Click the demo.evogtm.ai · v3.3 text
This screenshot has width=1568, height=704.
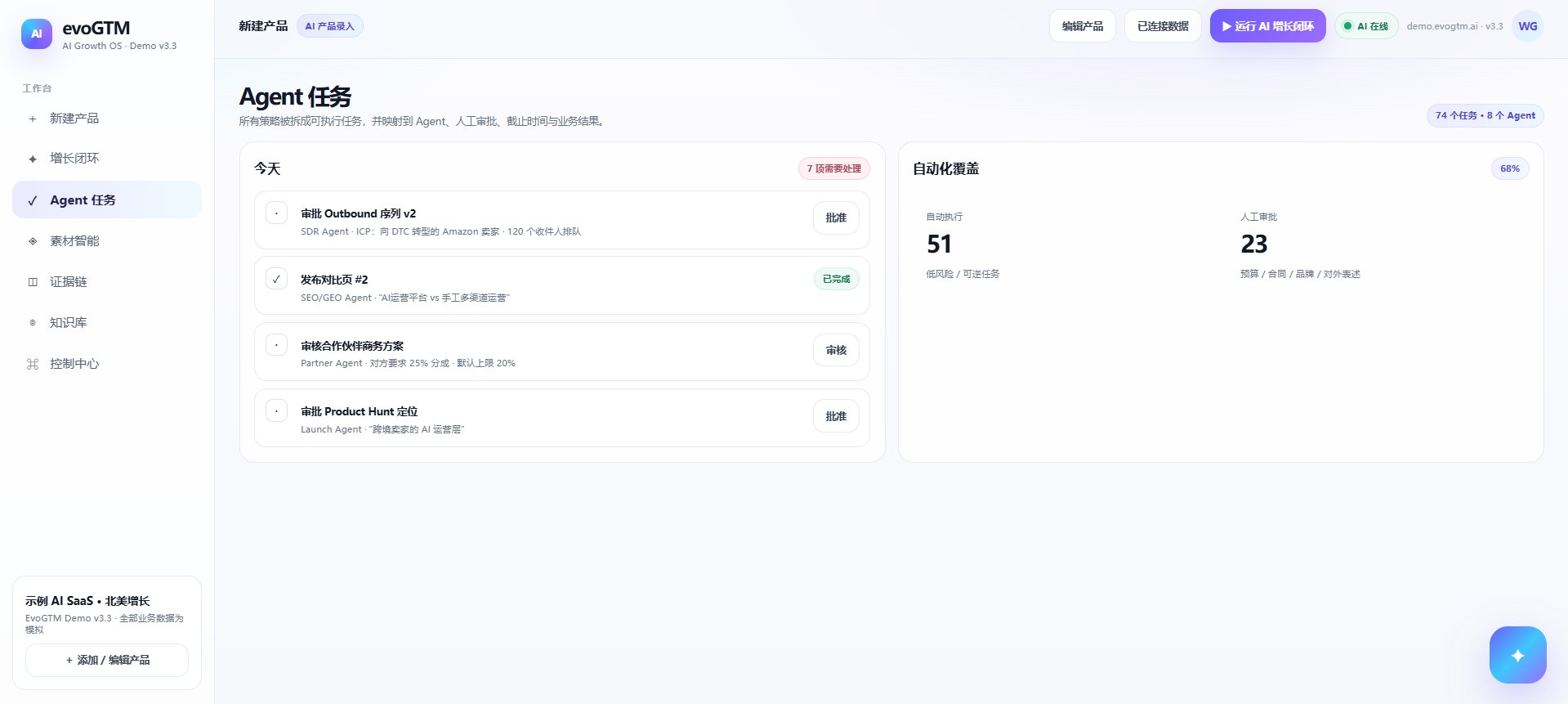pos(1454,26)
